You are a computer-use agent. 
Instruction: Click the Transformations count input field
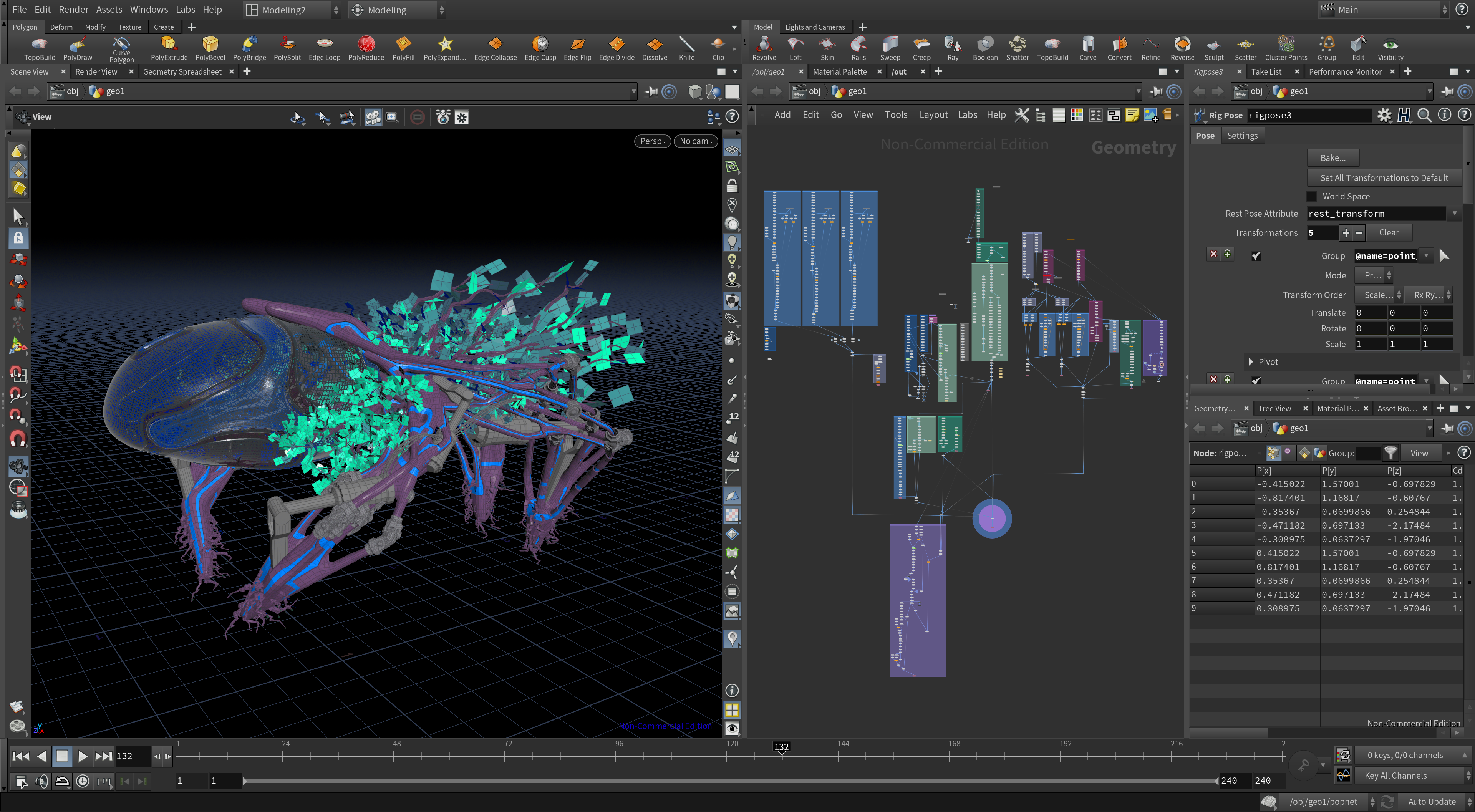pos(1321,232)
